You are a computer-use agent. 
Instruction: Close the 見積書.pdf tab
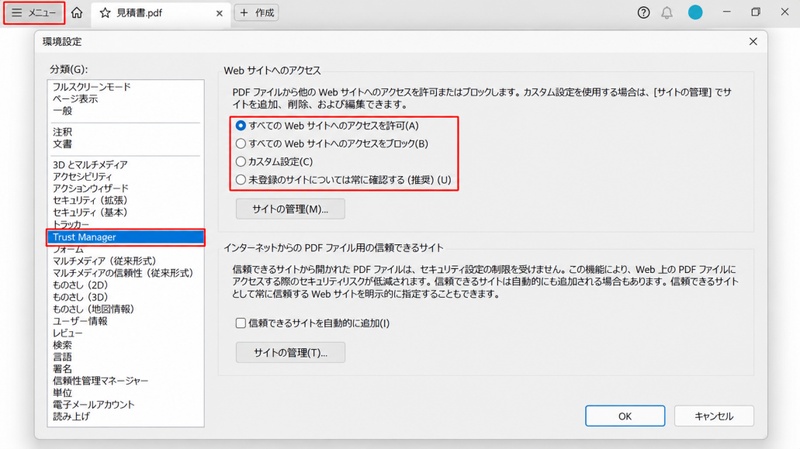[x=219, y=13]
